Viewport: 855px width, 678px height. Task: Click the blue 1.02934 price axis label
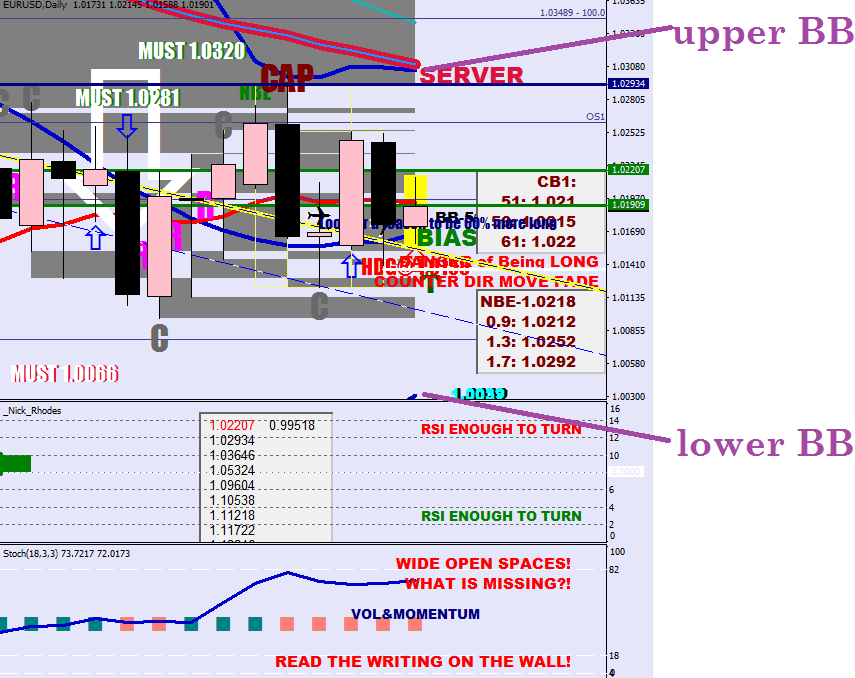coord(629,84)
